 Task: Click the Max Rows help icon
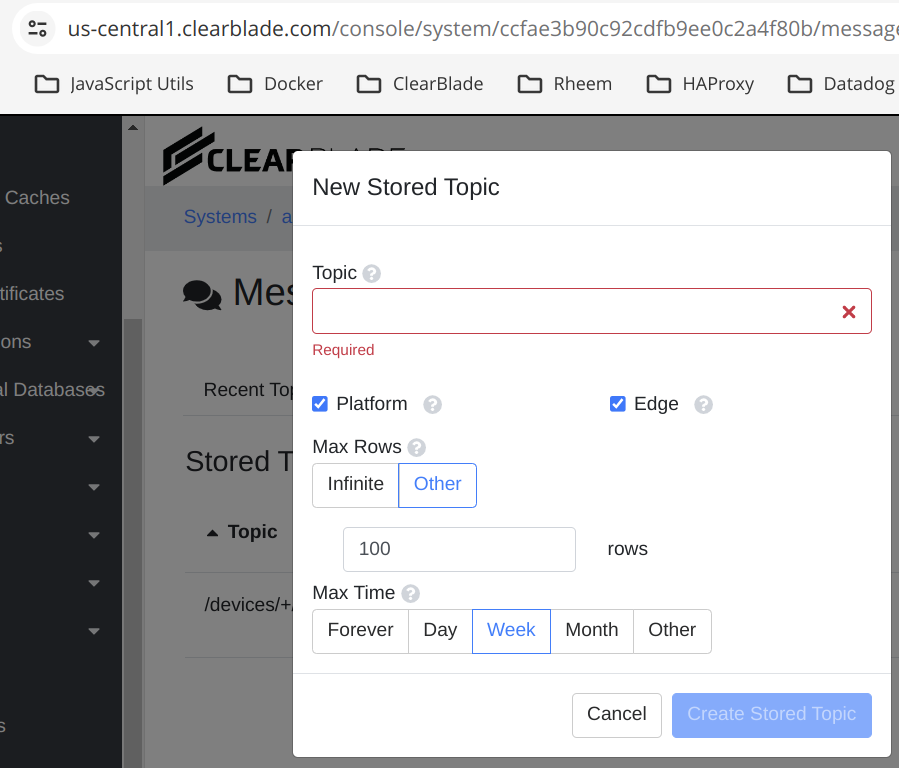pyautogui.click(x=416, y=448)
